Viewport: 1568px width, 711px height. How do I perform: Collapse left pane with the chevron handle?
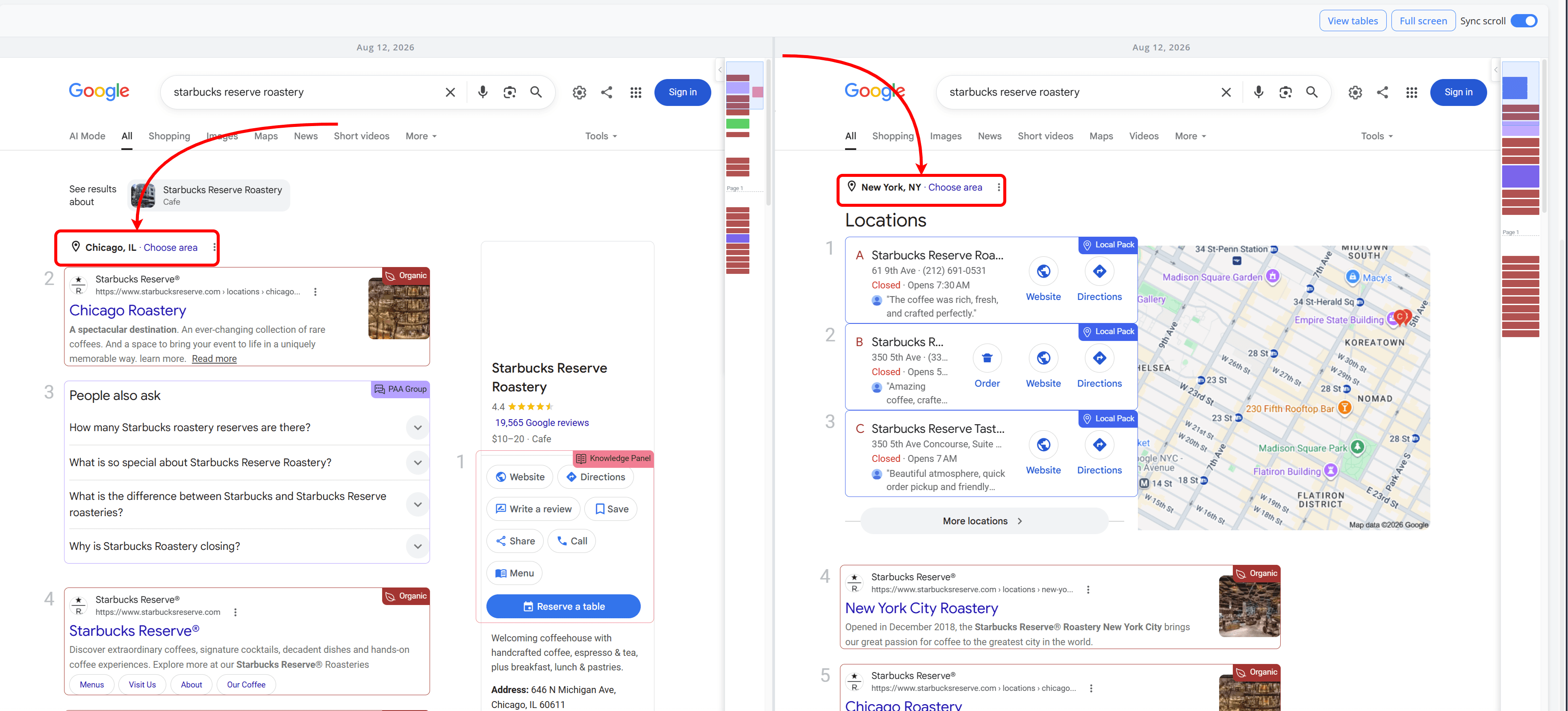point(719,70)
